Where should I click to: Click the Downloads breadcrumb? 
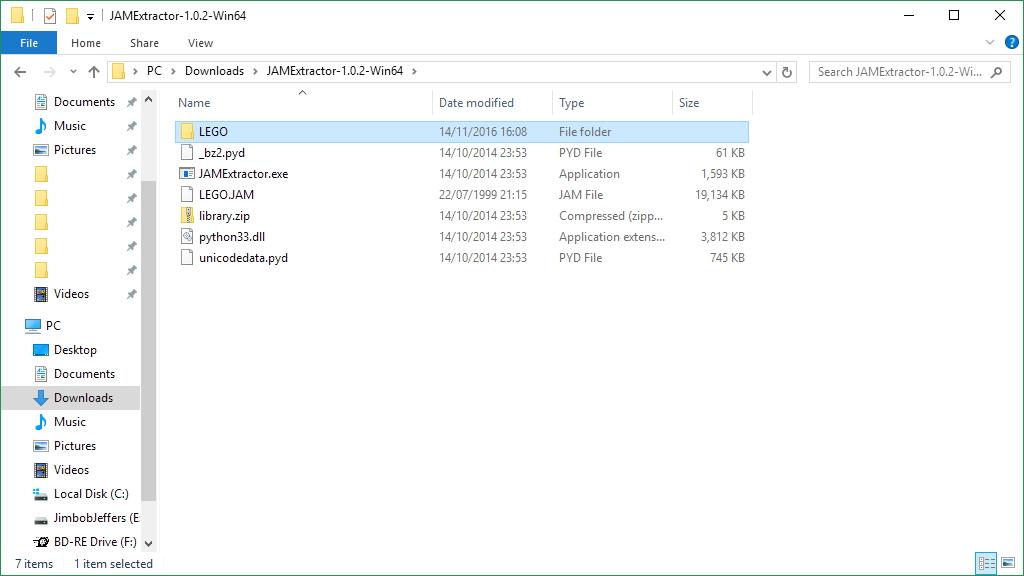214,71
